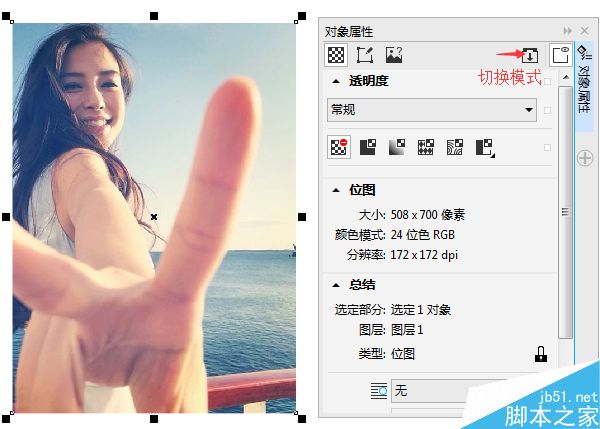This screenshot has width=600, height=429.
Task: Select the Vector pattern transparency icon
Action: pos(426,147)
